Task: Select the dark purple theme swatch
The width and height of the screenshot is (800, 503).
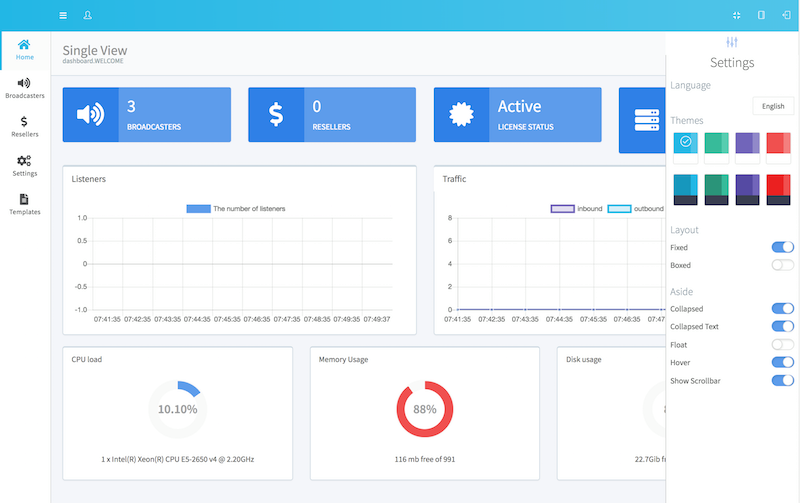Action: coord(747,190)
